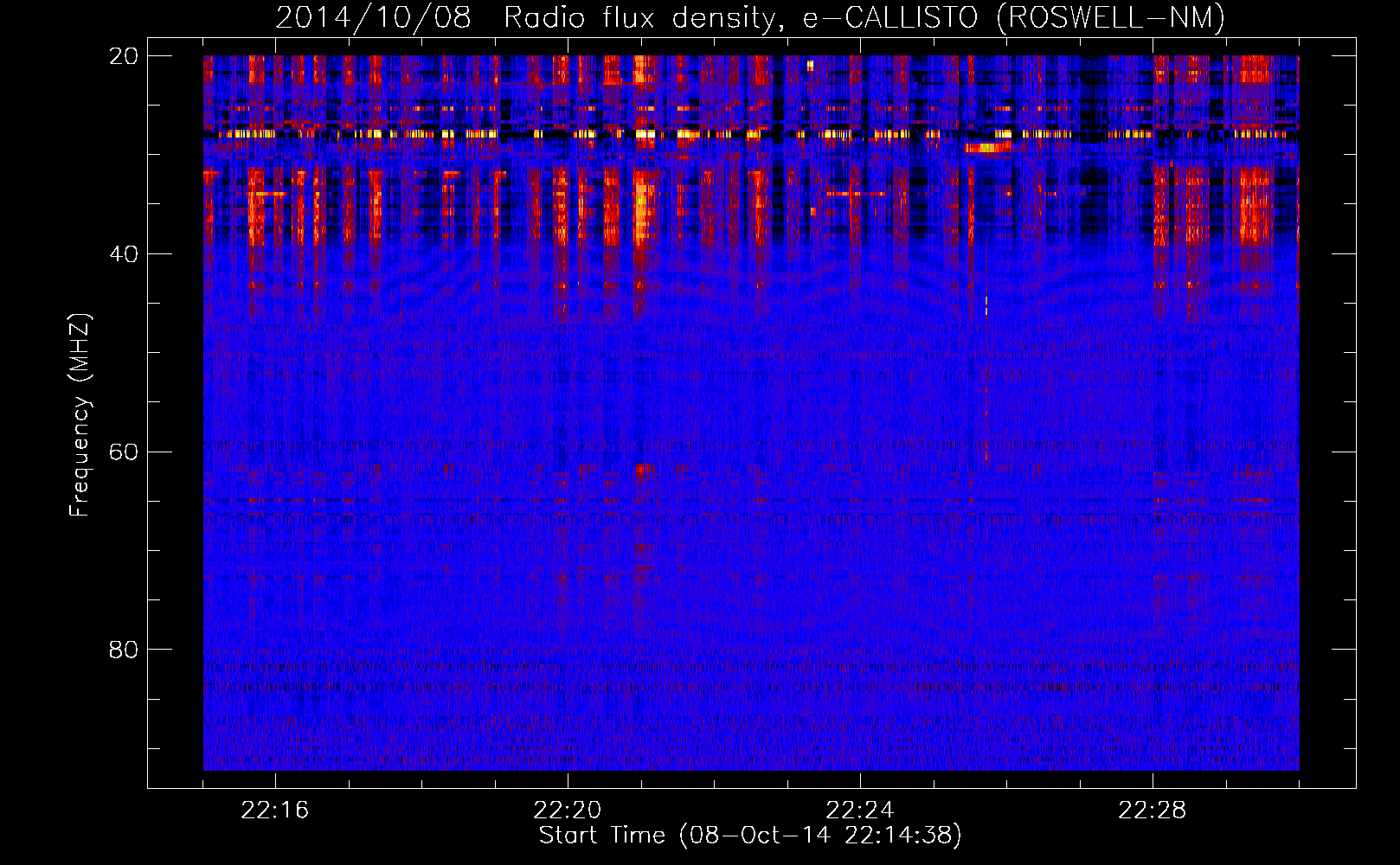
Task: Click the "Frequency (MHZ)" axis label
Action: (x=80, y=414)
